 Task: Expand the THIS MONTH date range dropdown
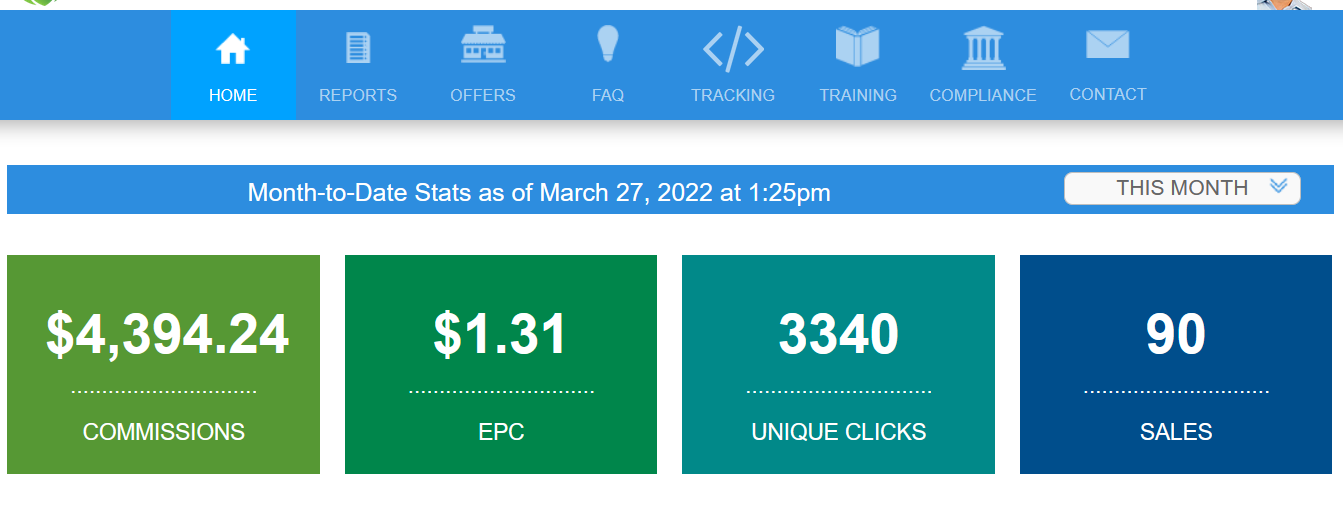[1182, 188]
